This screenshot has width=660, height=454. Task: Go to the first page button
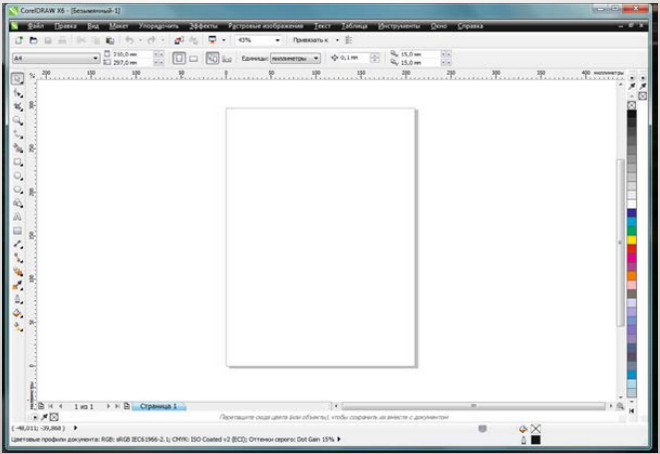(51, 406)
